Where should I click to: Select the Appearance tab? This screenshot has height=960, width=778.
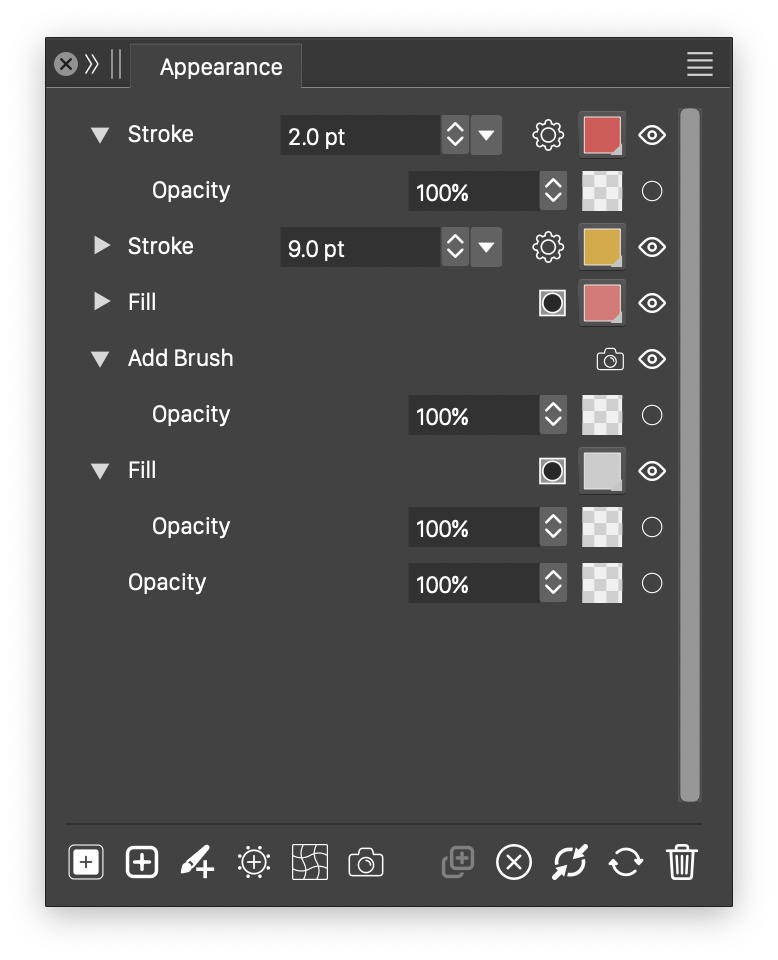pyautogui.click(x=221, y=67)
